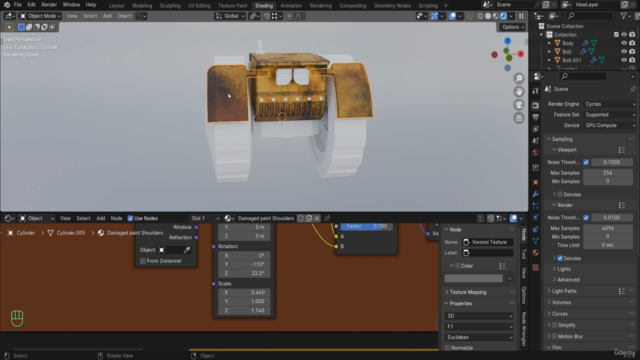Open Material properties tab icon
The height and width of the screenshot is (360, 640).
click(536, 253)
